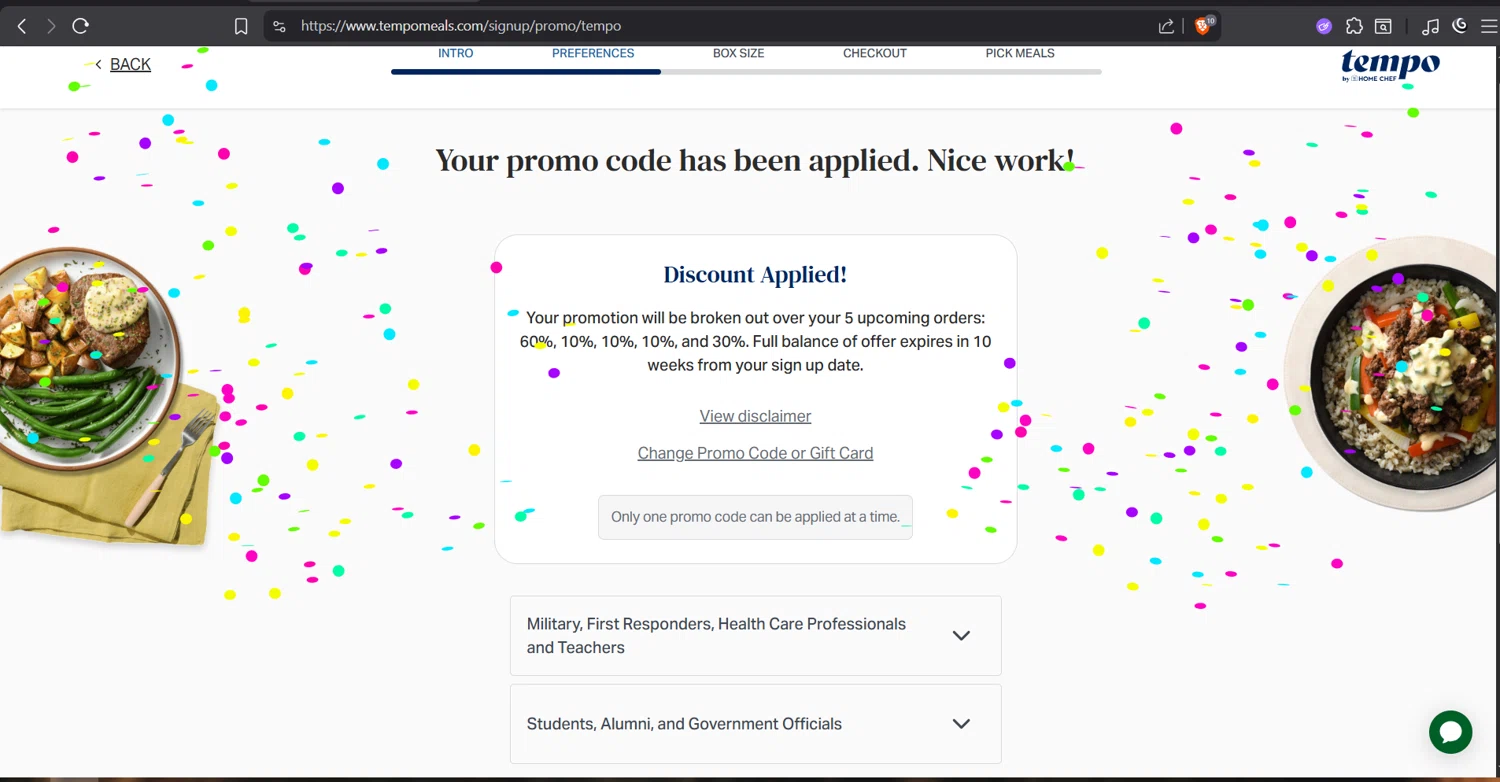Select the CHECKOUT step tab
This screenshot has height=782, width=1500.
point(875,53)
